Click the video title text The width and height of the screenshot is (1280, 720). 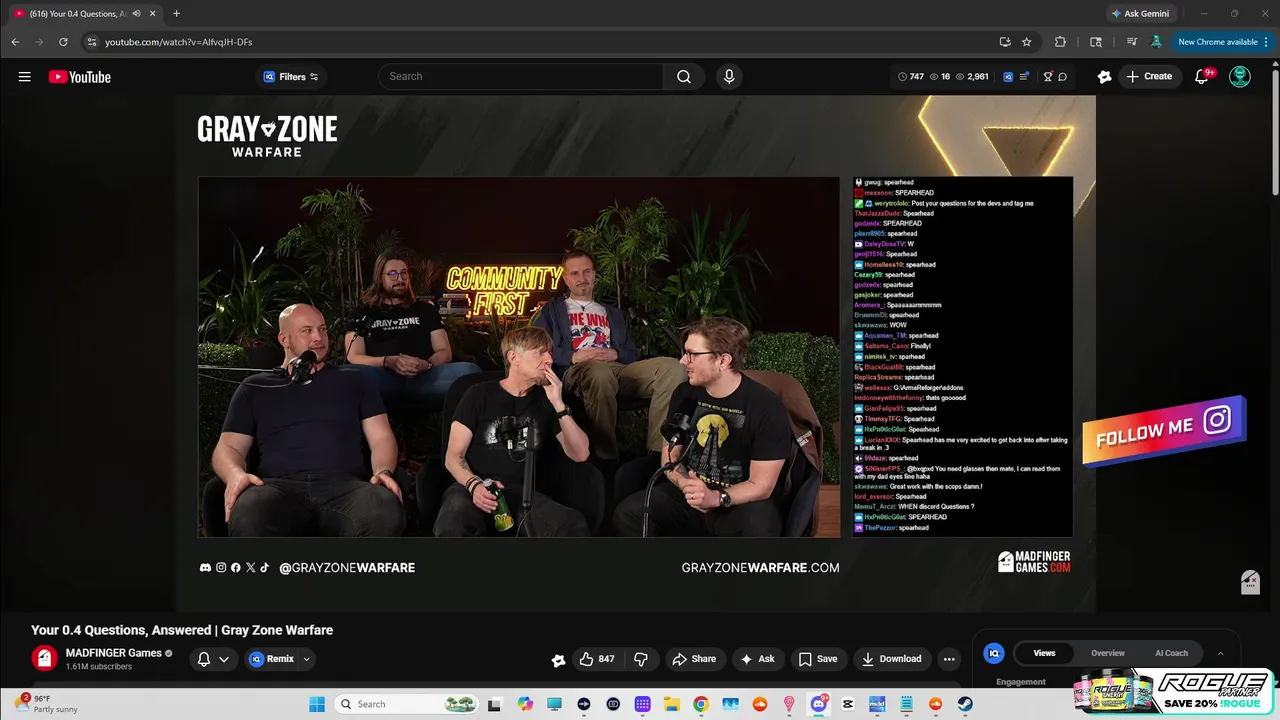182,630
